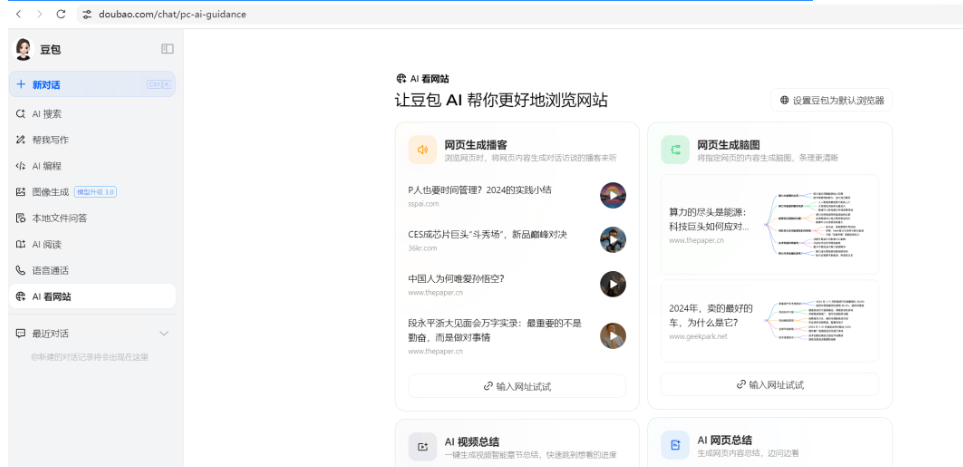Click the browser forward arrow
963x467 pixels.
tap(39, 14)
